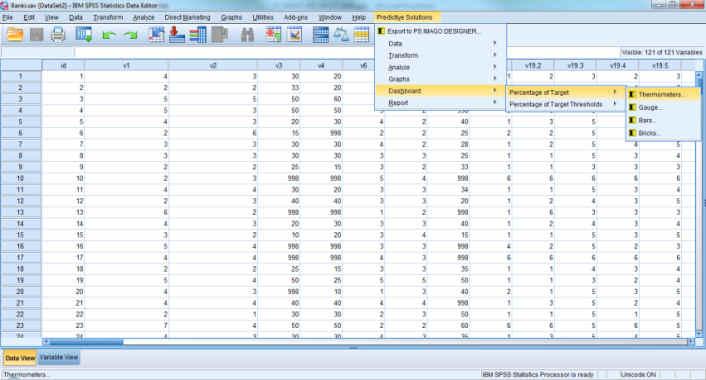Choose Thermometers from the submenu
This screenshot has height=380, width=706.
(x=663, y=95)
